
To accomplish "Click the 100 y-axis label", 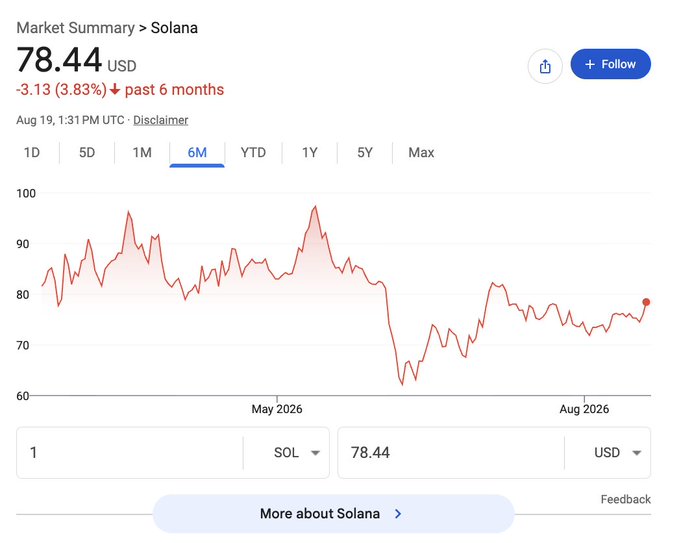I will tap(26, 193).
